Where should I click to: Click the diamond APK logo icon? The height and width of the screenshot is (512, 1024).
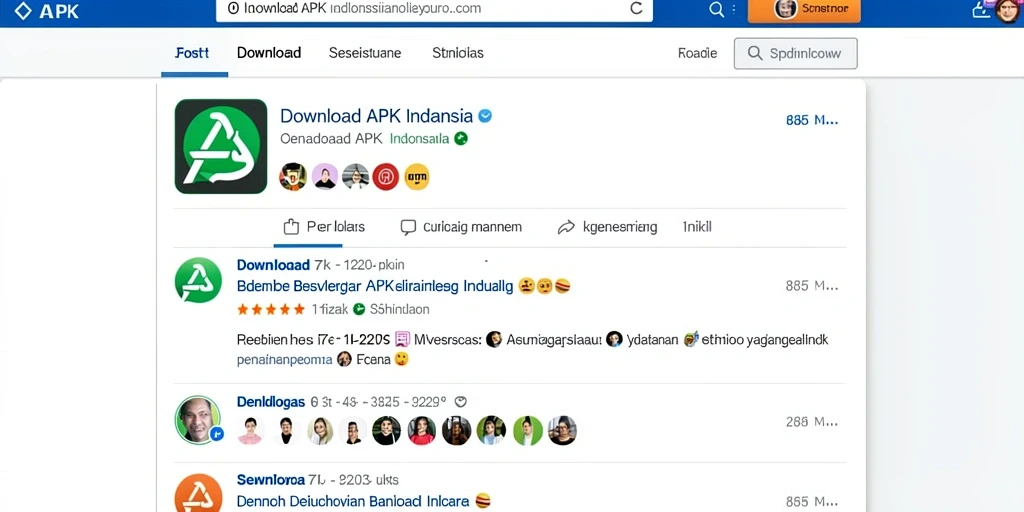point(23,10)
